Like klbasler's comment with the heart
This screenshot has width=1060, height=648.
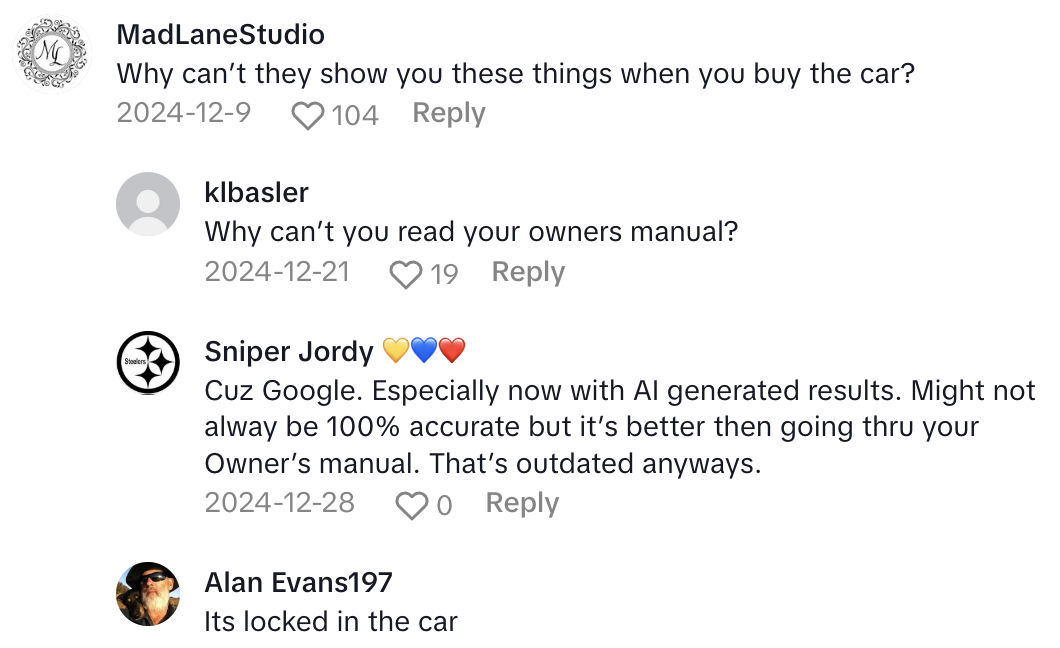coord(405,274)
